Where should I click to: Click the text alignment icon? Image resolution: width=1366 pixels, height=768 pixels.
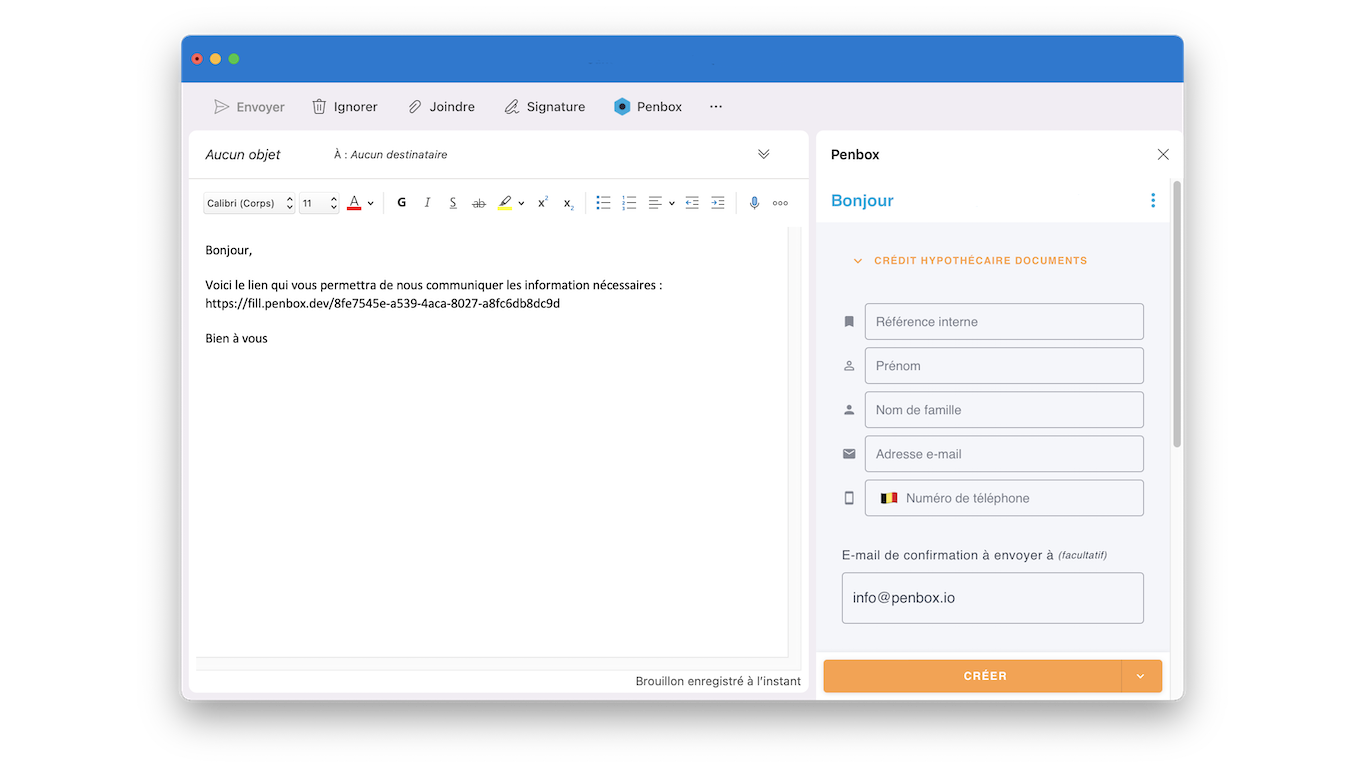tap(655, 203)
